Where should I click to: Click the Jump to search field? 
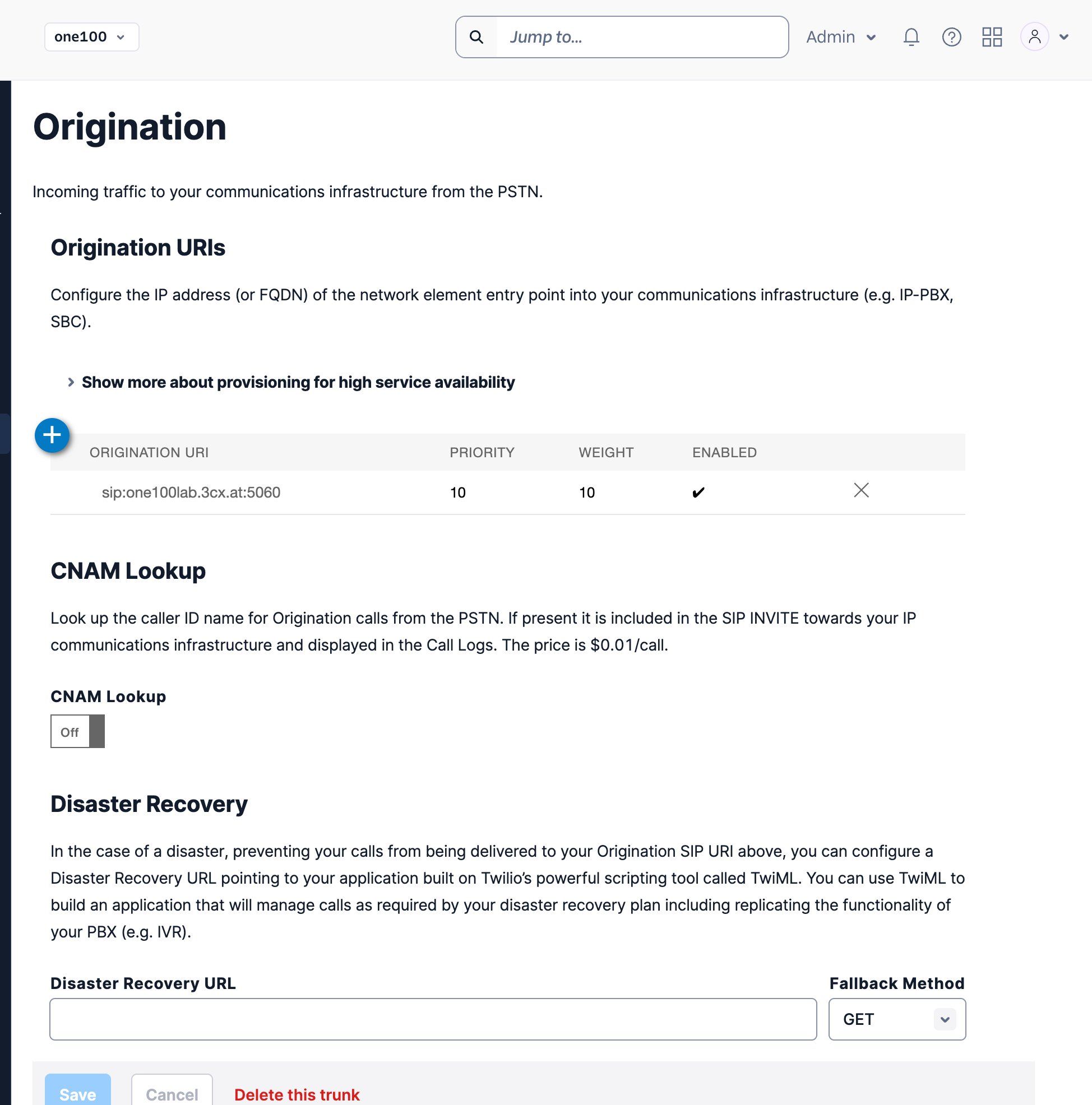(x=641, y=37)
